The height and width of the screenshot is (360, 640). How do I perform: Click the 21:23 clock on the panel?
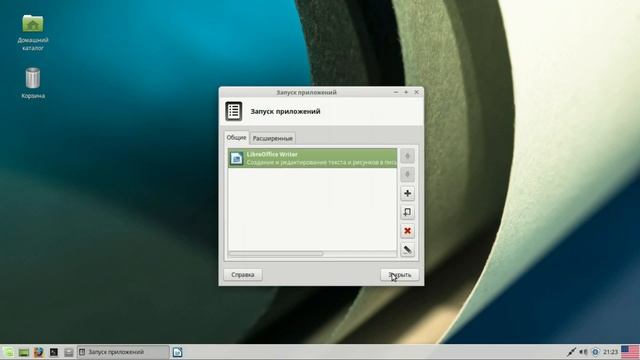pos(610,352)
